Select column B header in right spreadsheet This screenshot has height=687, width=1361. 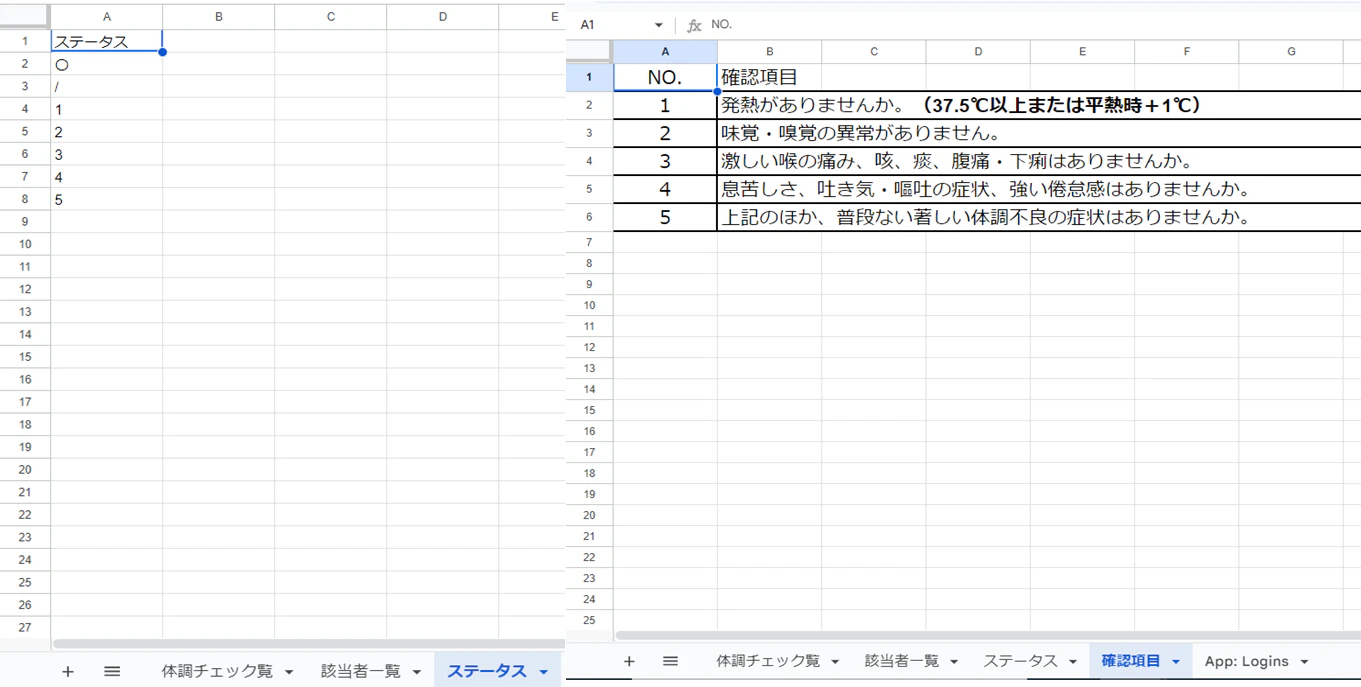(x=769, y=52)
